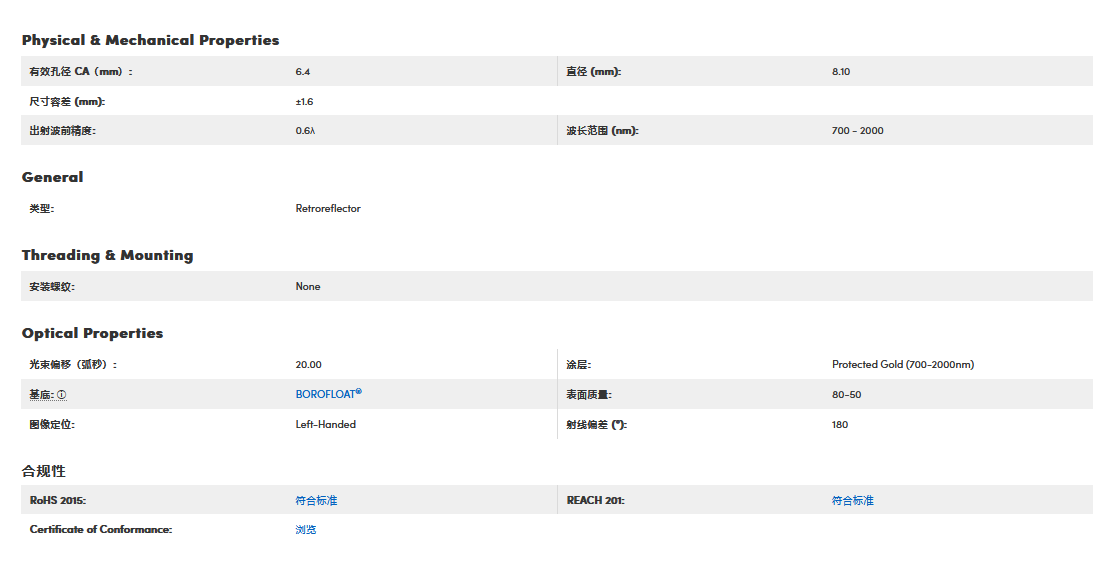The image size is (1098, 561).
Task: Click the 波长范围 (nm) label
Action: (602, 130)
